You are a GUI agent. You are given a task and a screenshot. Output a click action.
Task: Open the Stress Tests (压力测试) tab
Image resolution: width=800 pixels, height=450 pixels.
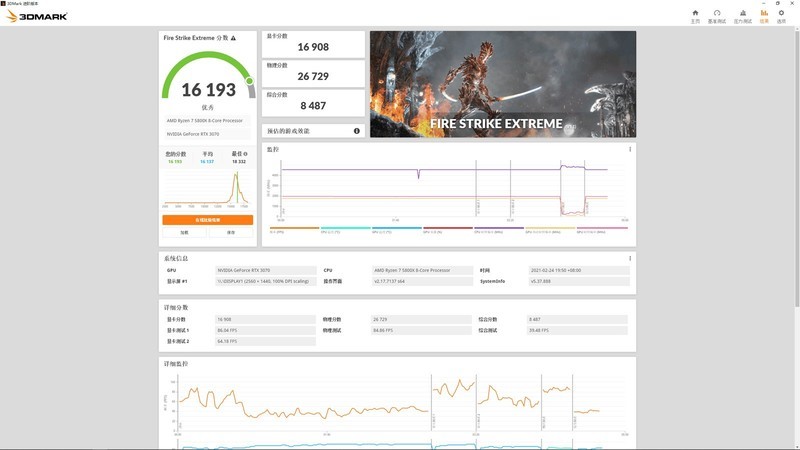pyautogui.click(x=743, y=16)
